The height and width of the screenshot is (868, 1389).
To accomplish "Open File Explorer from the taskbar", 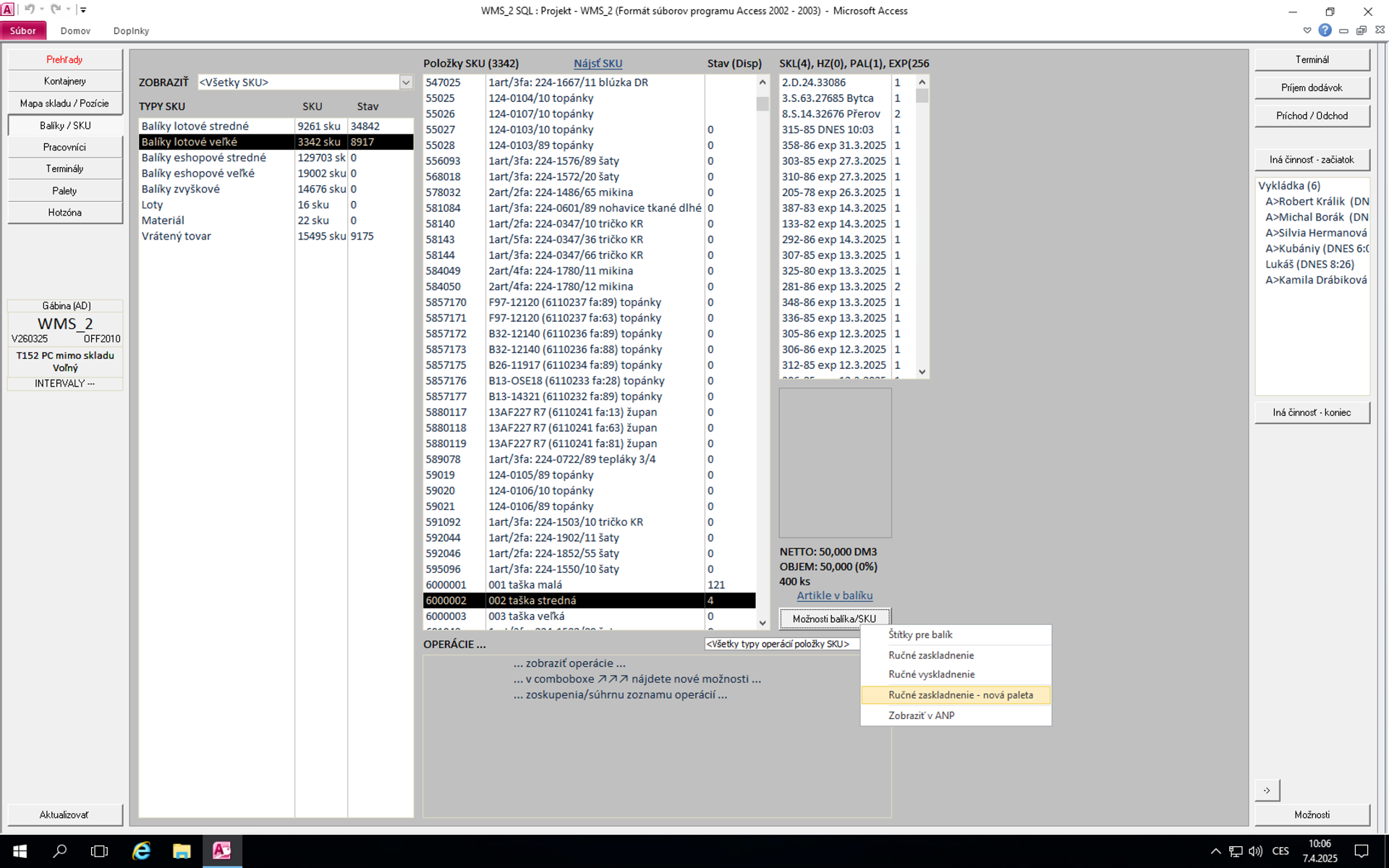I will [182, 851].
